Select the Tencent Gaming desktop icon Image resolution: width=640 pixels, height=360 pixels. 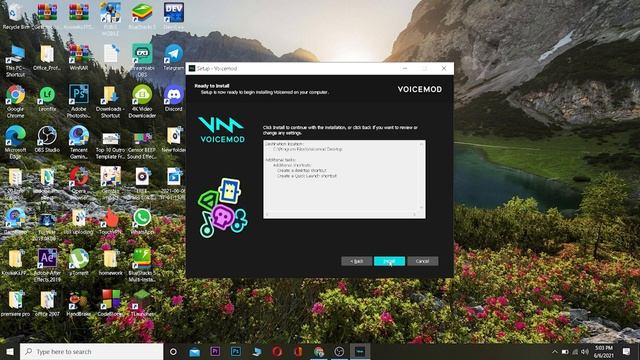[x=79, y=142]
